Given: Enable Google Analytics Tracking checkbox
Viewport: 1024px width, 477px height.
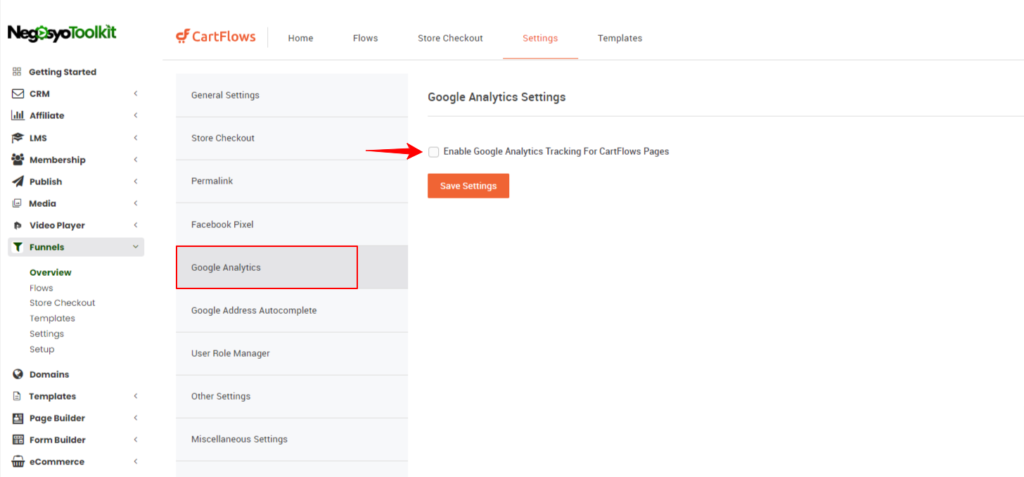Looking at the screenshot, I should [x=434, y=152].
